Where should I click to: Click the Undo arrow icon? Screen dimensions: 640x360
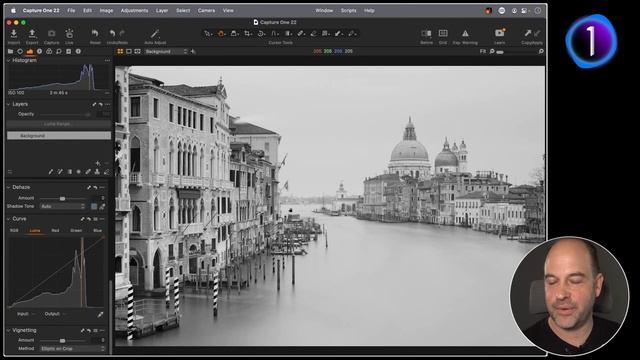pyautogui.click(x=113, y=33)
